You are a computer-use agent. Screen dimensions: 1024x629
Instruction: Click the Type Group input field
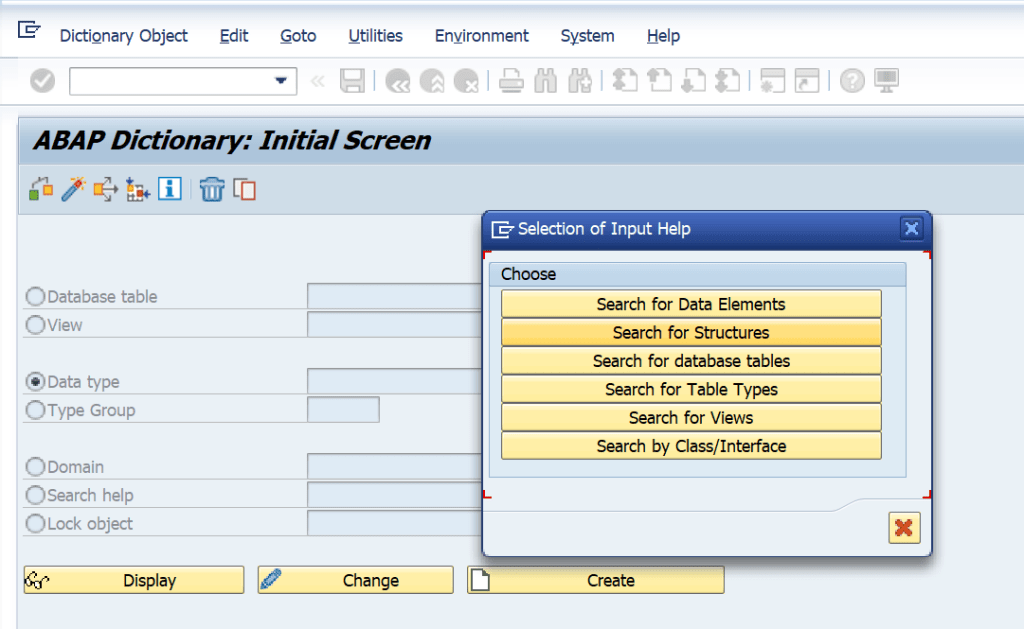pyautogui.click(x=345, y=409)
